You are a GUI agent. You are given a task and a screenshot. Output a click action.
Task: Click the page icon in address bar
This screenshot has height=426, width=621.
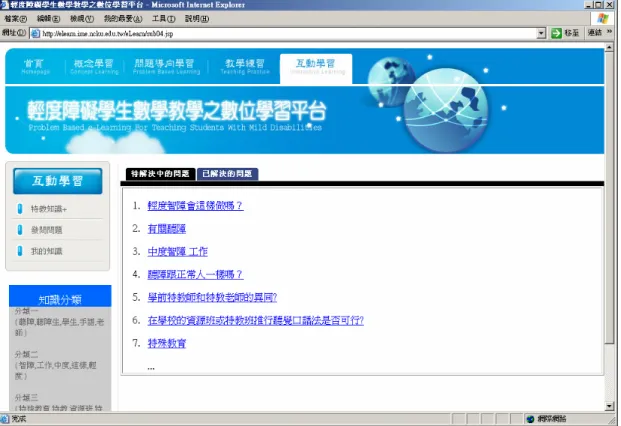[x=36, y=34]
